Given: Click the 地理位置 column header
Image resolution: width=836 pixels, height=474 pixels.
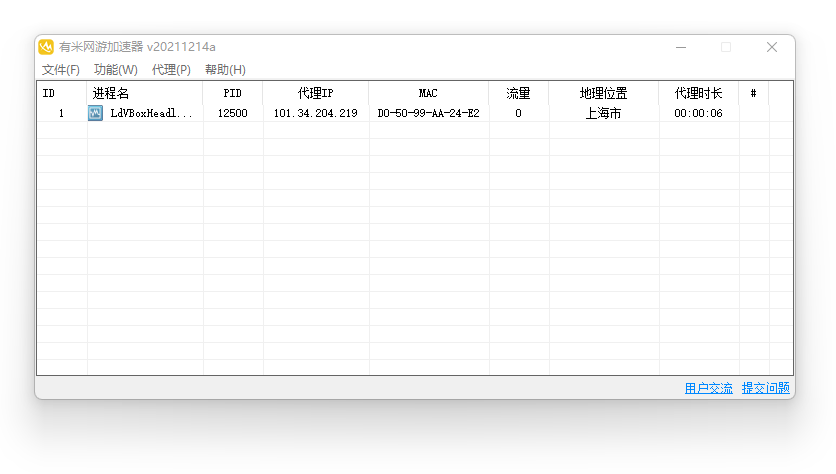Looking at the screenshot, I should pos(603,93).
